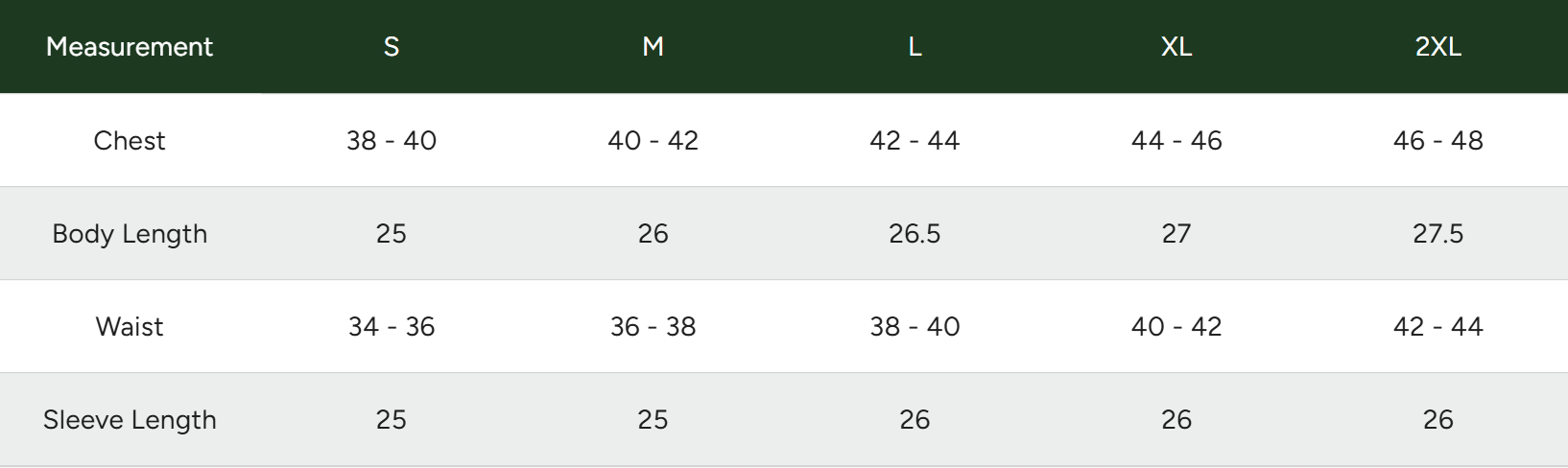Click the Chest row label
This screenshot has width=1568, height=468.
pos(130,140)
